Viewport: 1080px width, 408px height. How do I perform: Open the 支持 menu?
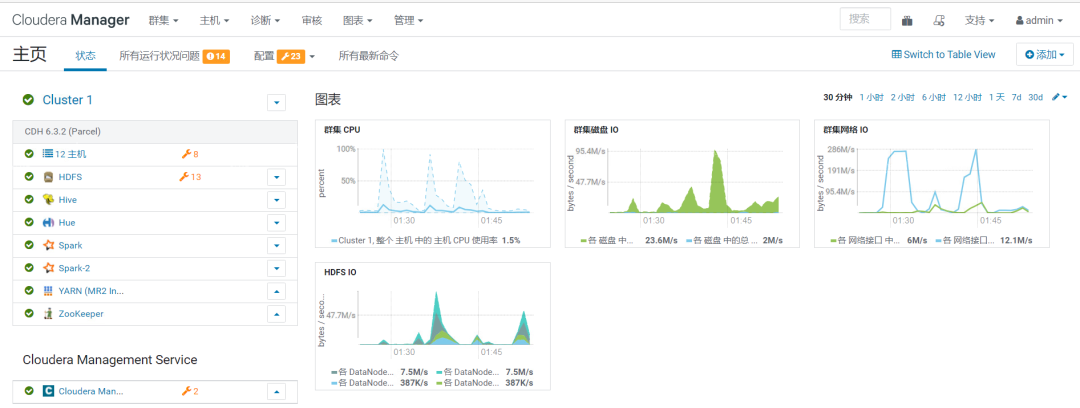click(979, 21)
